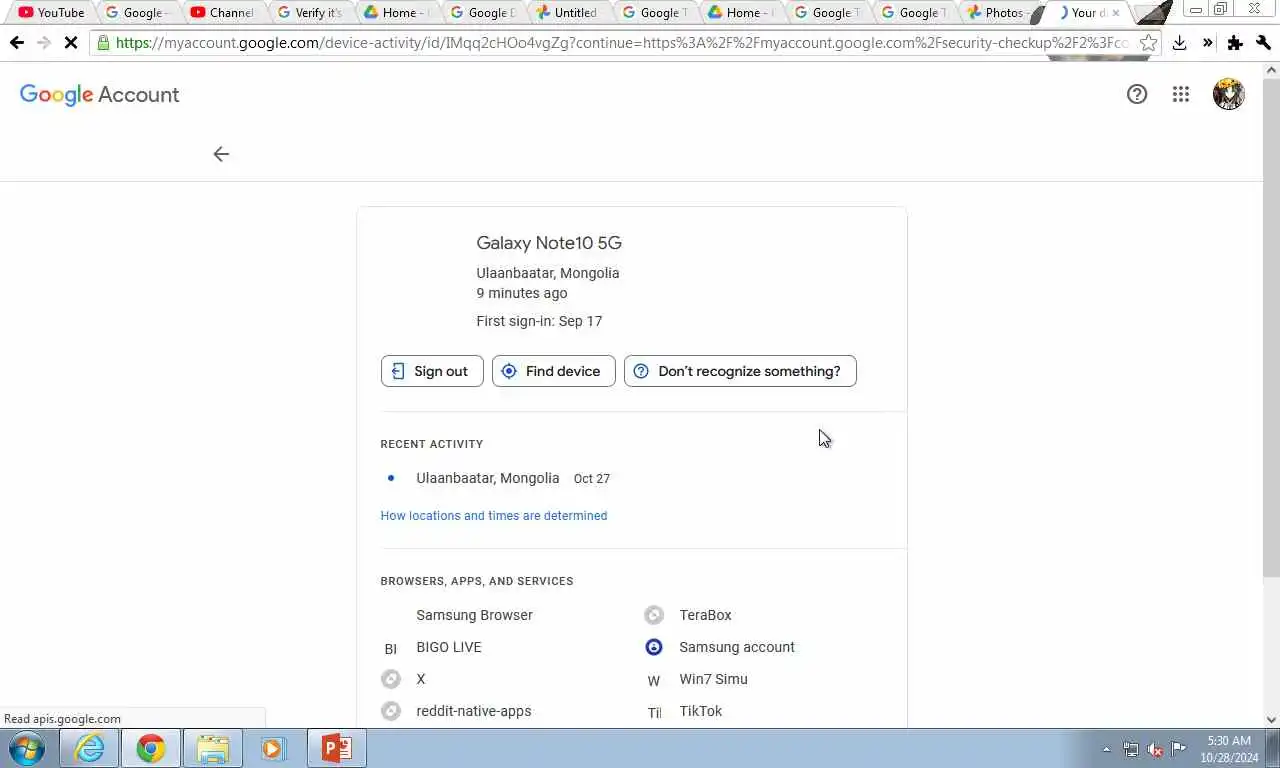Click the network tray icon

click(x=1131, y=749)
